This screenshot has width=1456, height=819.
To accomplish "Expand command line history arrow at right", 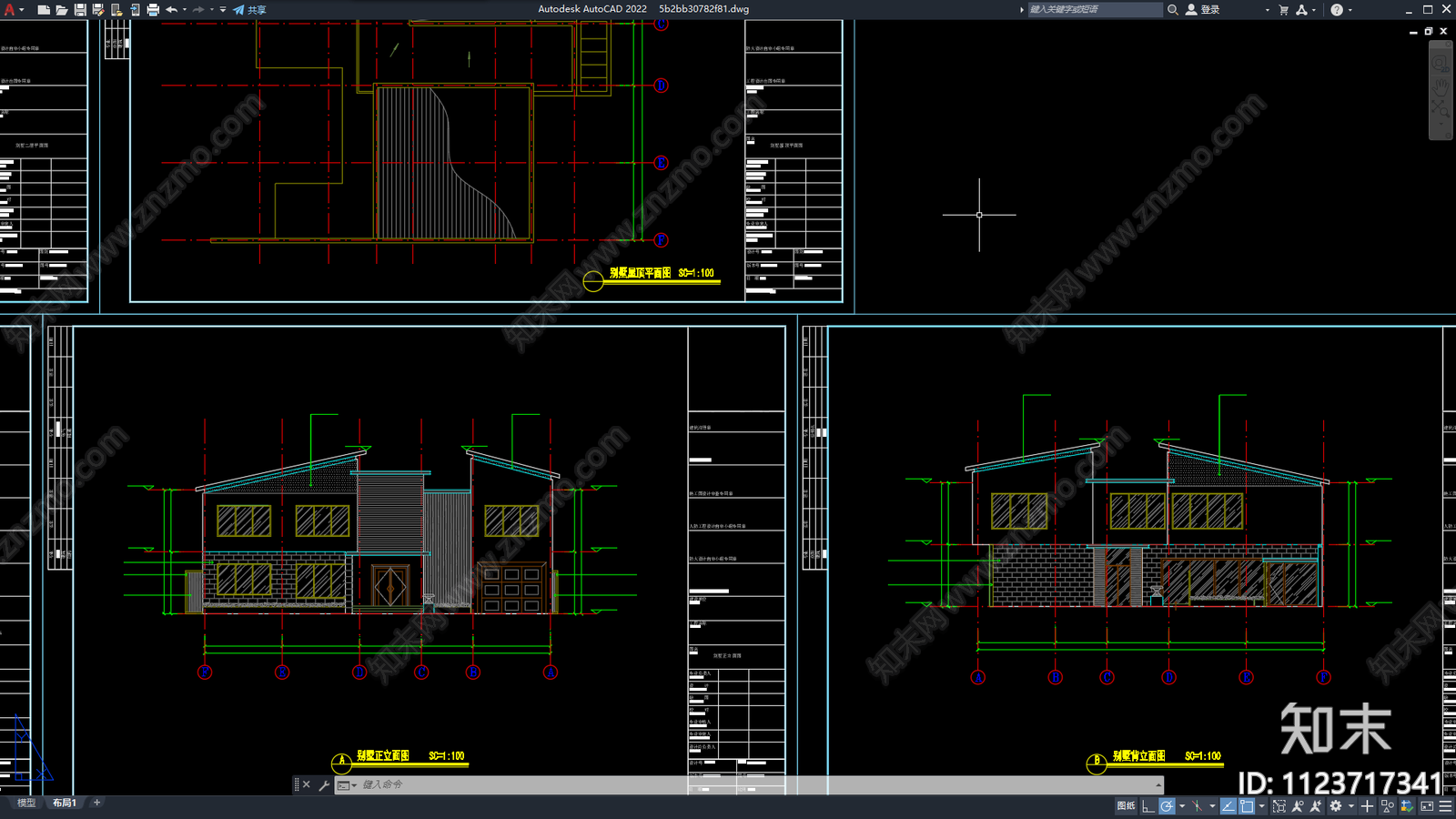I will coord(1158,784).
